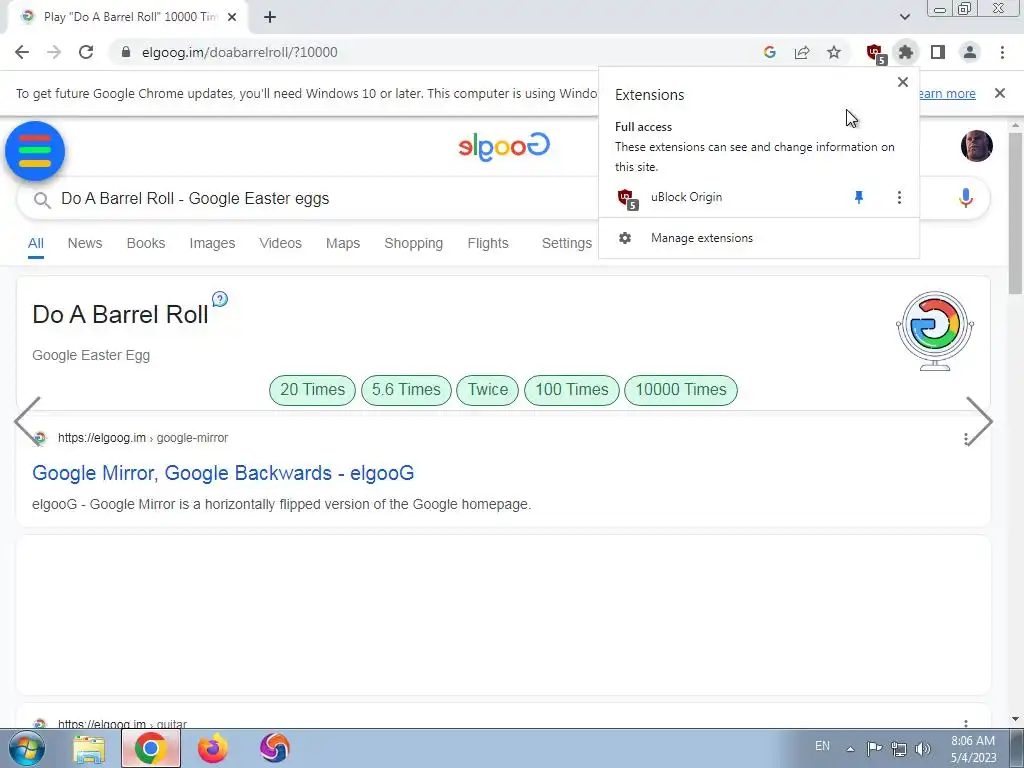Open a new browser tab

270,17
